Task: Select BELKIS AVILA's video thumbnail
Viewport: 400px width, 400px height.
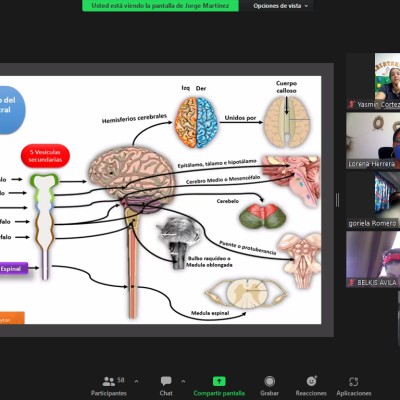Action: pos(373,259)
